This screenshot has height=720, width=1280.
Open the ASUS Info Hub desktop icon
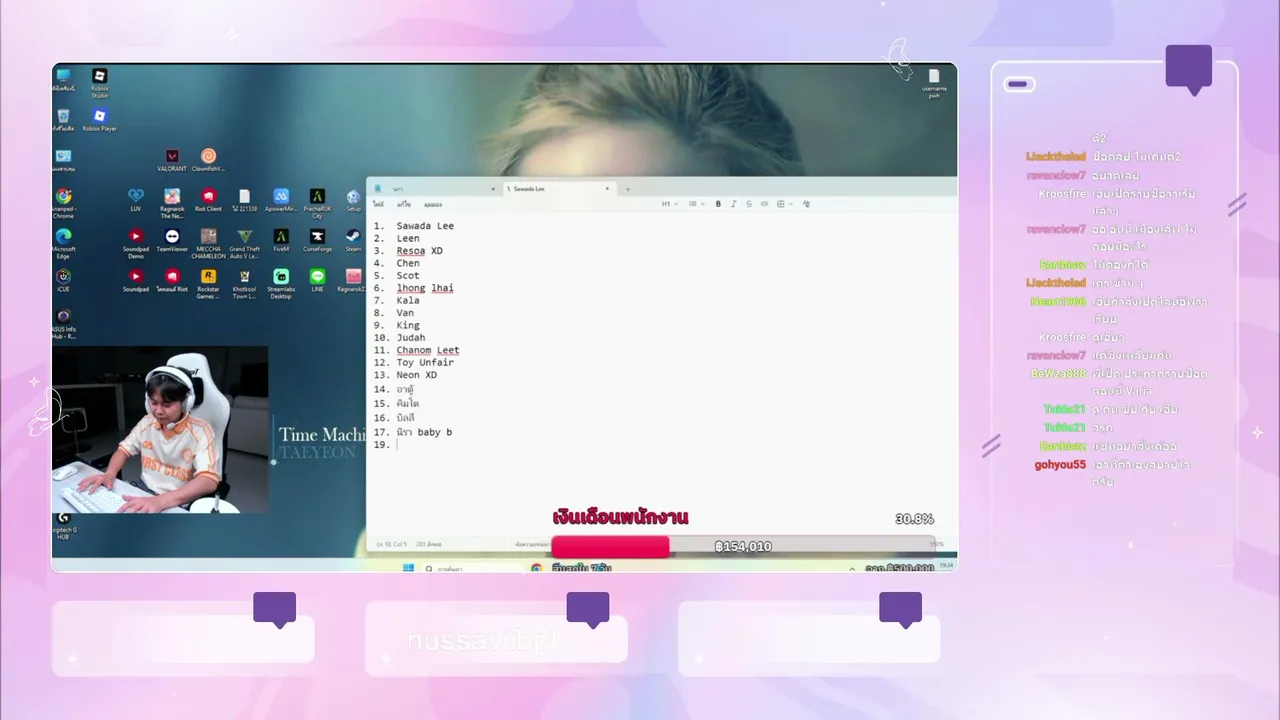pos(63,324)
